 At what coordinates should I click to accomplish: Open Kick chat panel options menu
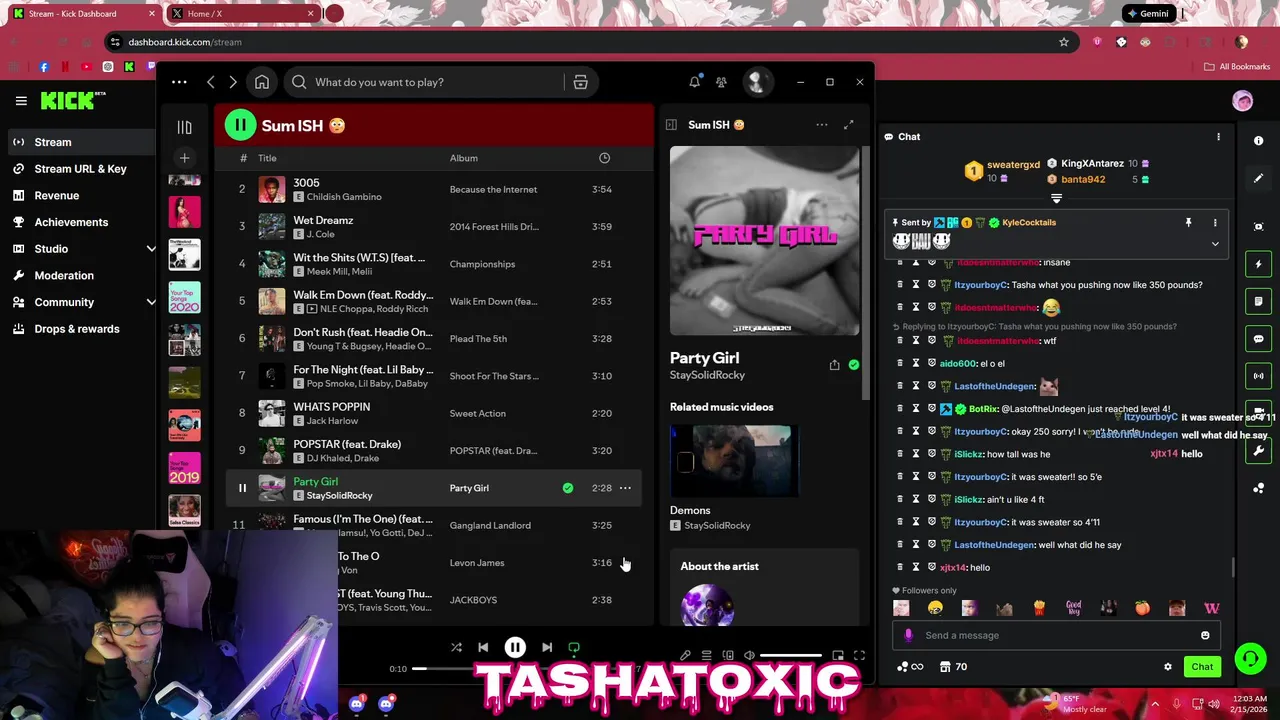click(1218, 137)
